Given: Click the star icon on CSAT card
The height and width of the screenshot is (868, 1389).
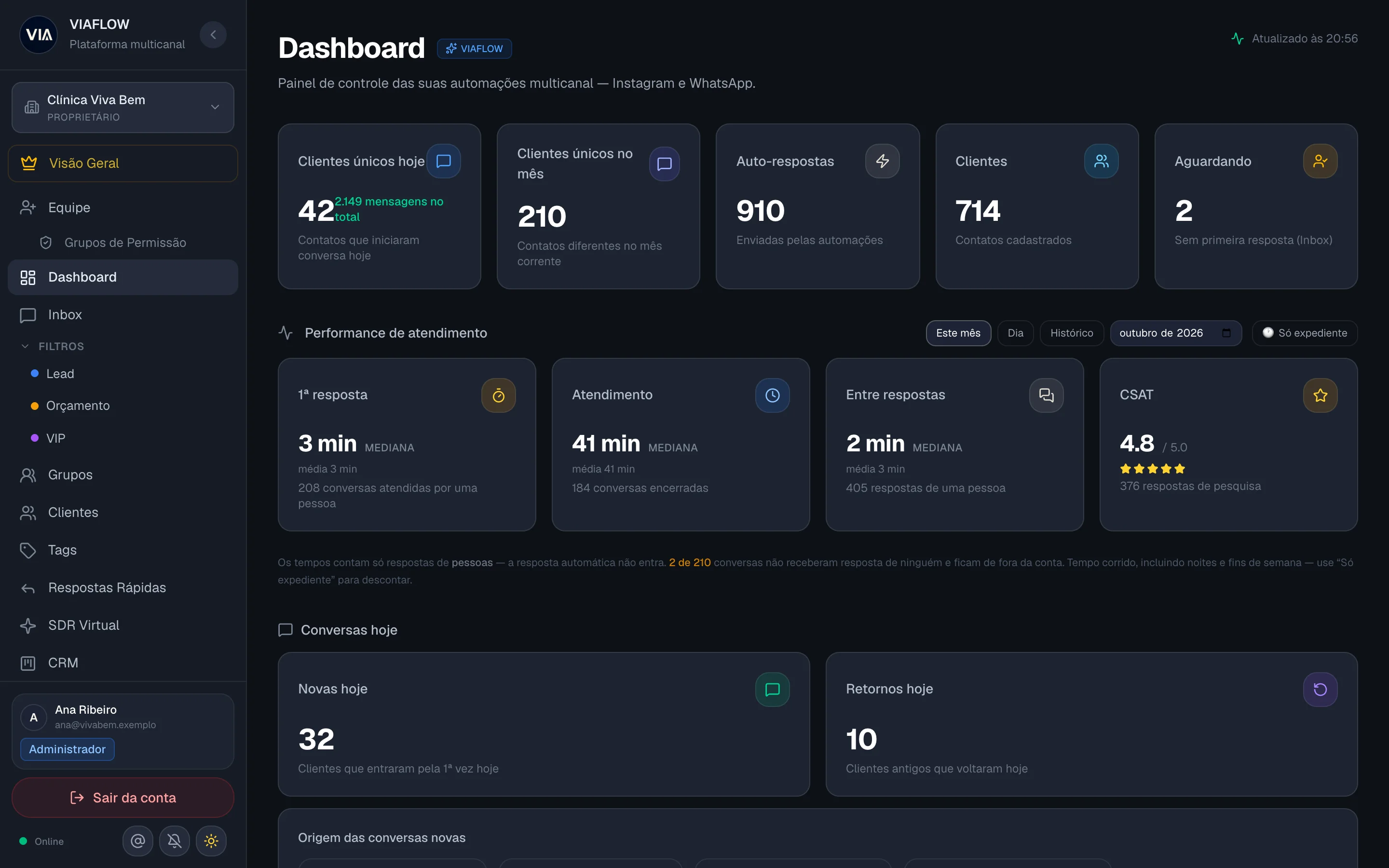Looking at the screenshot, I should pyautogui.click(x=1320, y=395).
